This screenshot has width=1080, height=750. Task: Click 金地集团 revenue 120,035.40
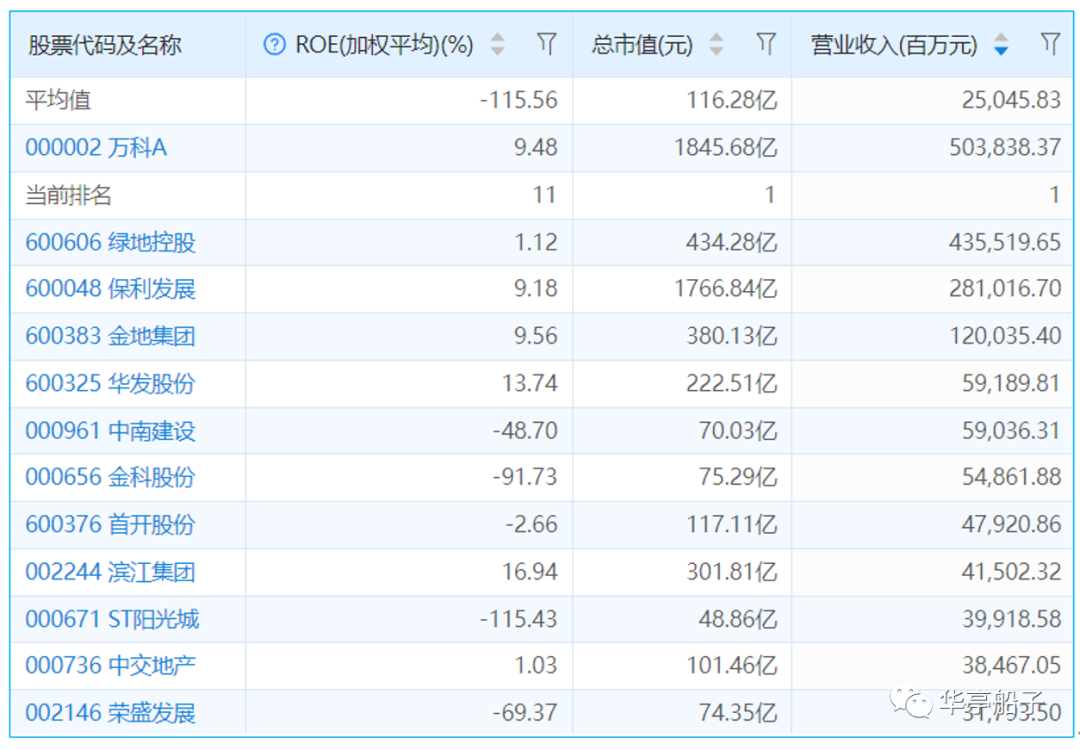pos(1005,336)
